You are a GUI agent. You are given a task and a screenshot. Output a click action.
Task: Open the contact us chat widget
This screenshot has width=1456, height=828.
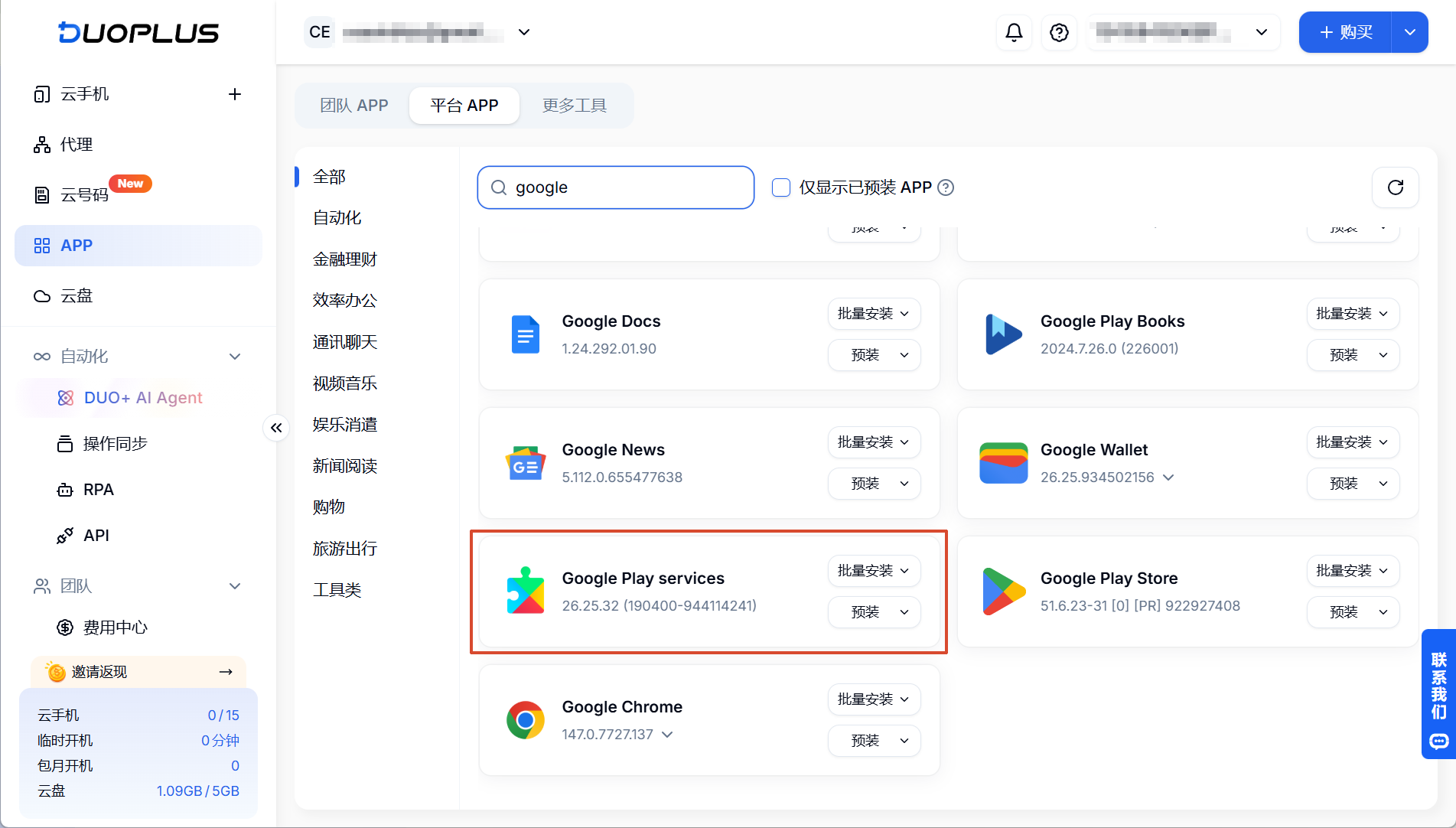coord(1438,694)
